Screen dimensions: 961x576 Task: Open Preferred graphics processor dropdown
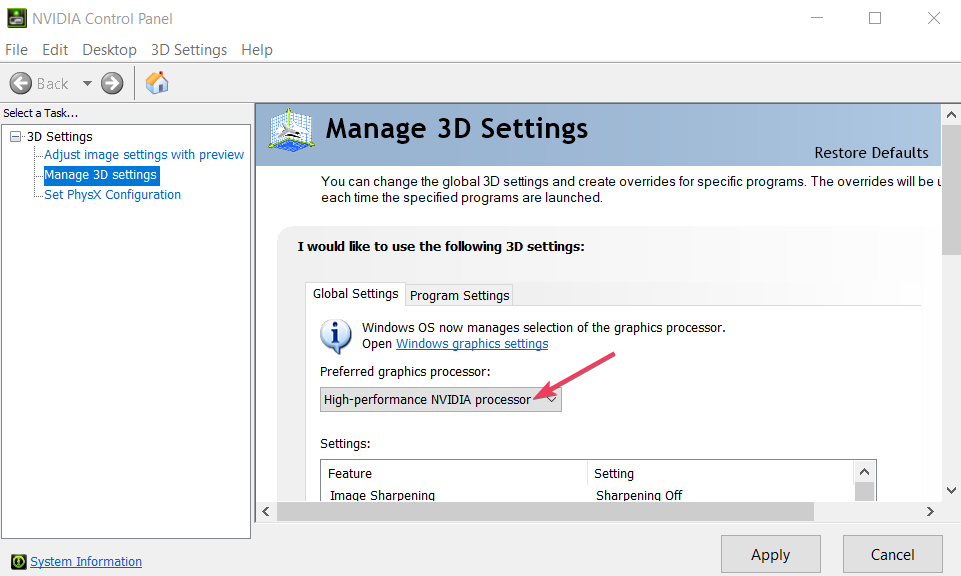pyautogui.click(x=440, y=399)
